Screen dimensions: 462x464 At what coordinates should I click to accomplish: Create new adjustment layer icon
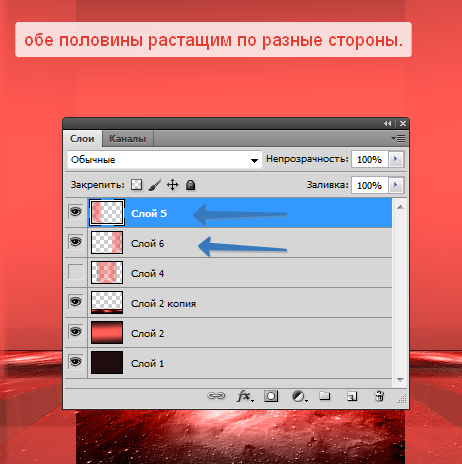pyautogui.click(x=299, y=396)
